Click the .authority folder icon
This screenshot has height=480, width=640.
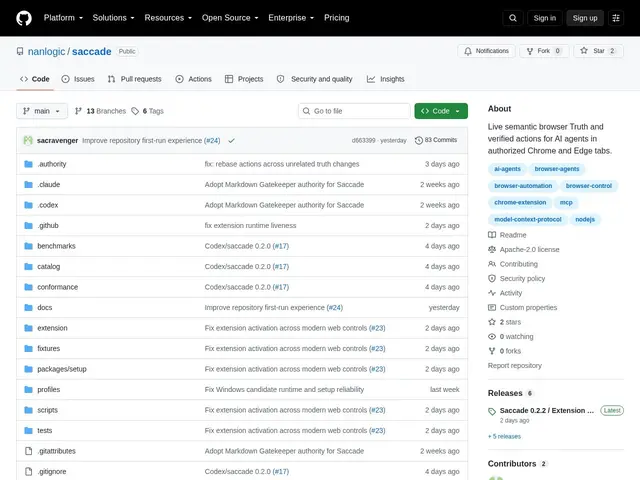(28, 164)
